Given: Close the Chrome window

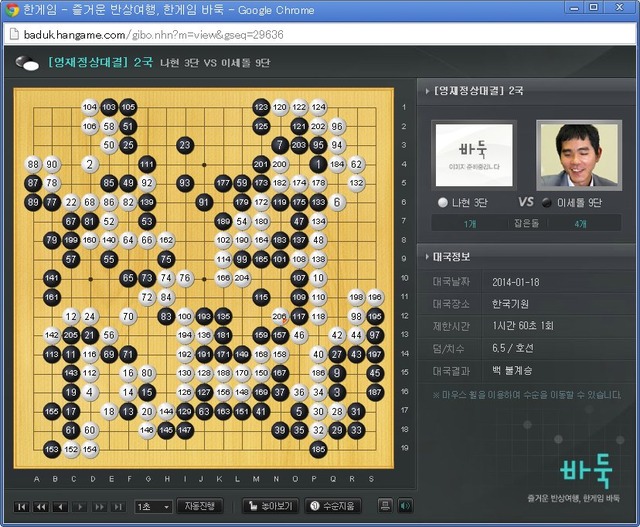Looking at the screenshot, I should (620, 7).
